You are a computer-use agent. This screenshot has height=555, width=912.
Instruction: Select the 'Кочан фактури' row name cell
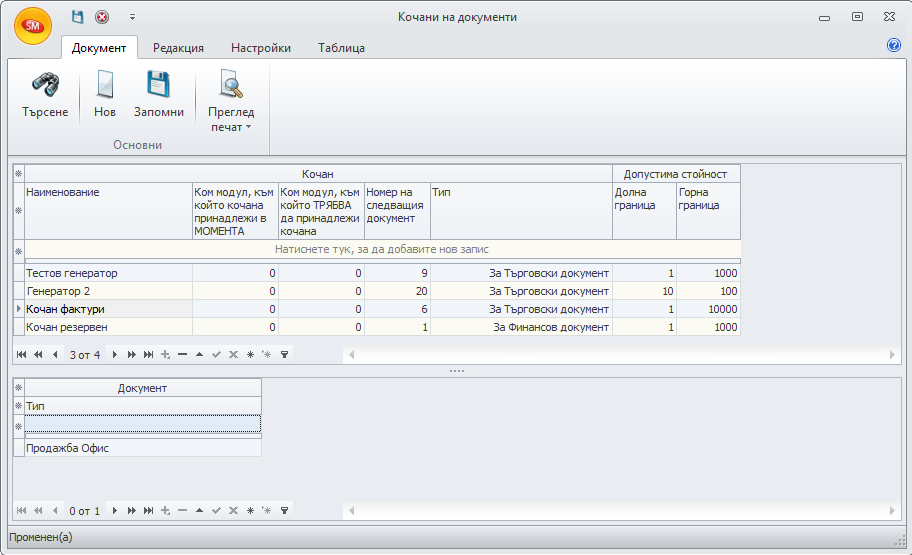point(108,309)
